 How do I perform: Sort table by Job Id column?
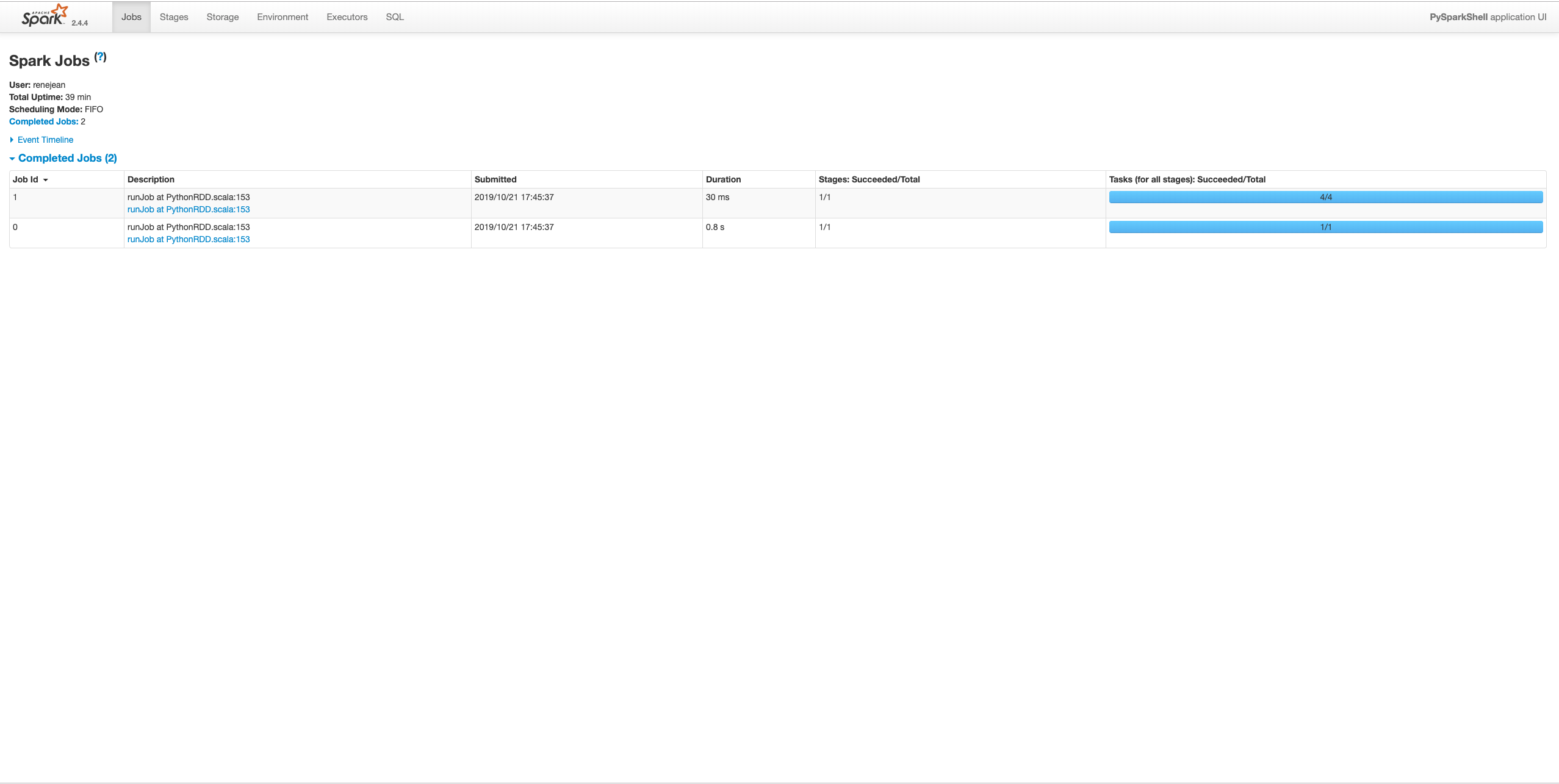point(26,179)
